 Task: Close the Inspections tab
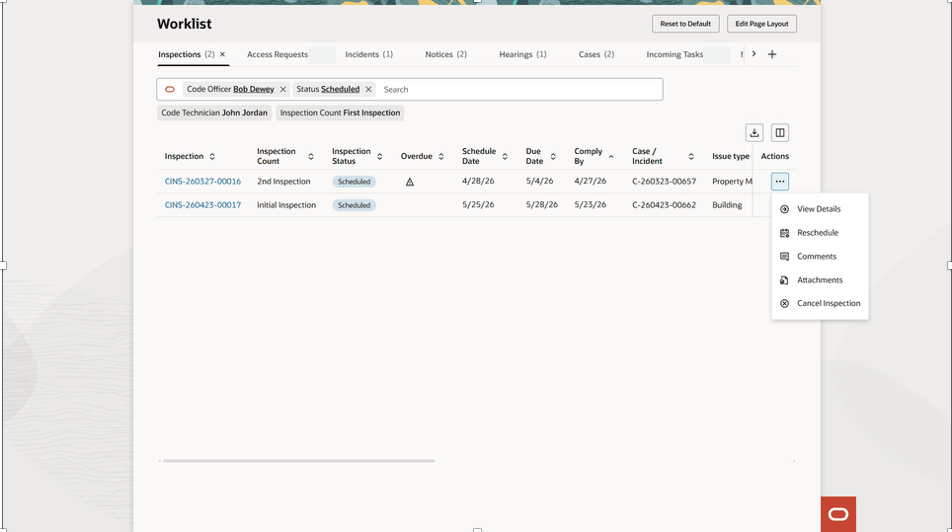222,54
